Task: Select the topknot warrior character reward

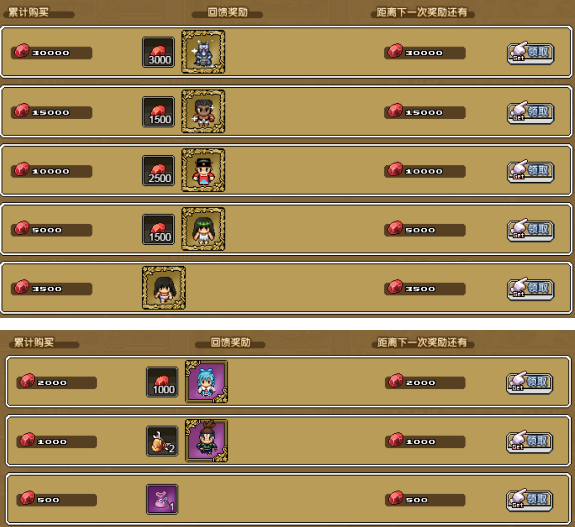Action: [206, 440]
